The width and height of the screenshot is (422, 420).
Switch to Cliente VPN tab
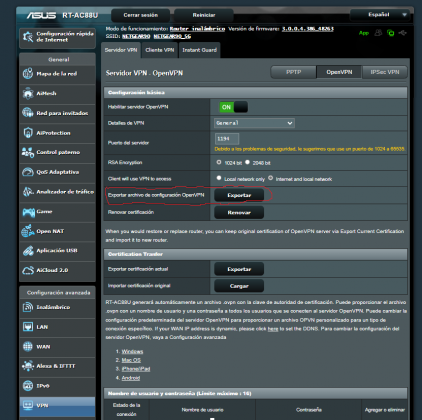pyautogui.click(x=160, y=50)
